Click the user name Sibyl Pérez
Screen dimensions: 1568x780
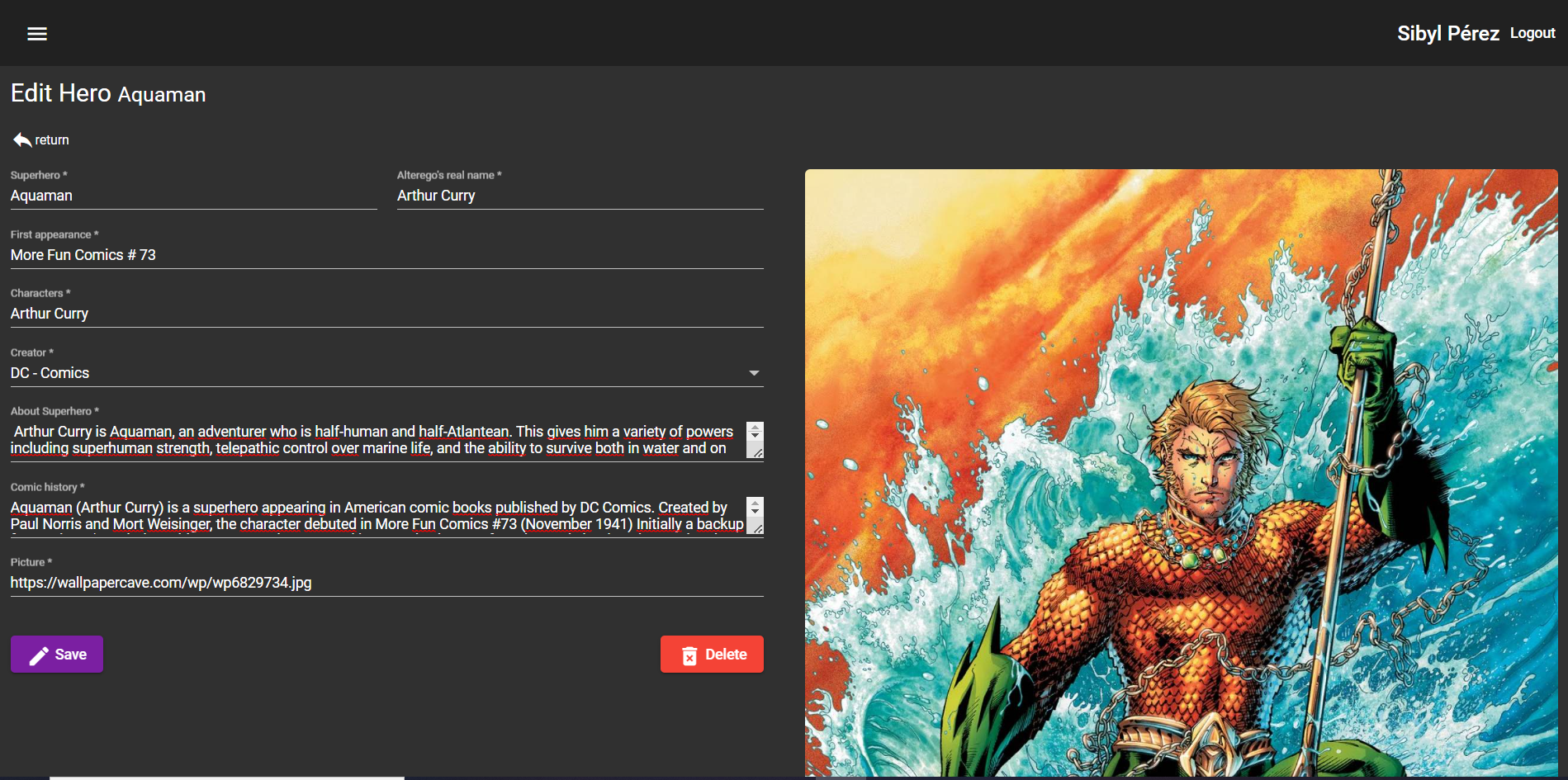click(x=1448, y=33)
